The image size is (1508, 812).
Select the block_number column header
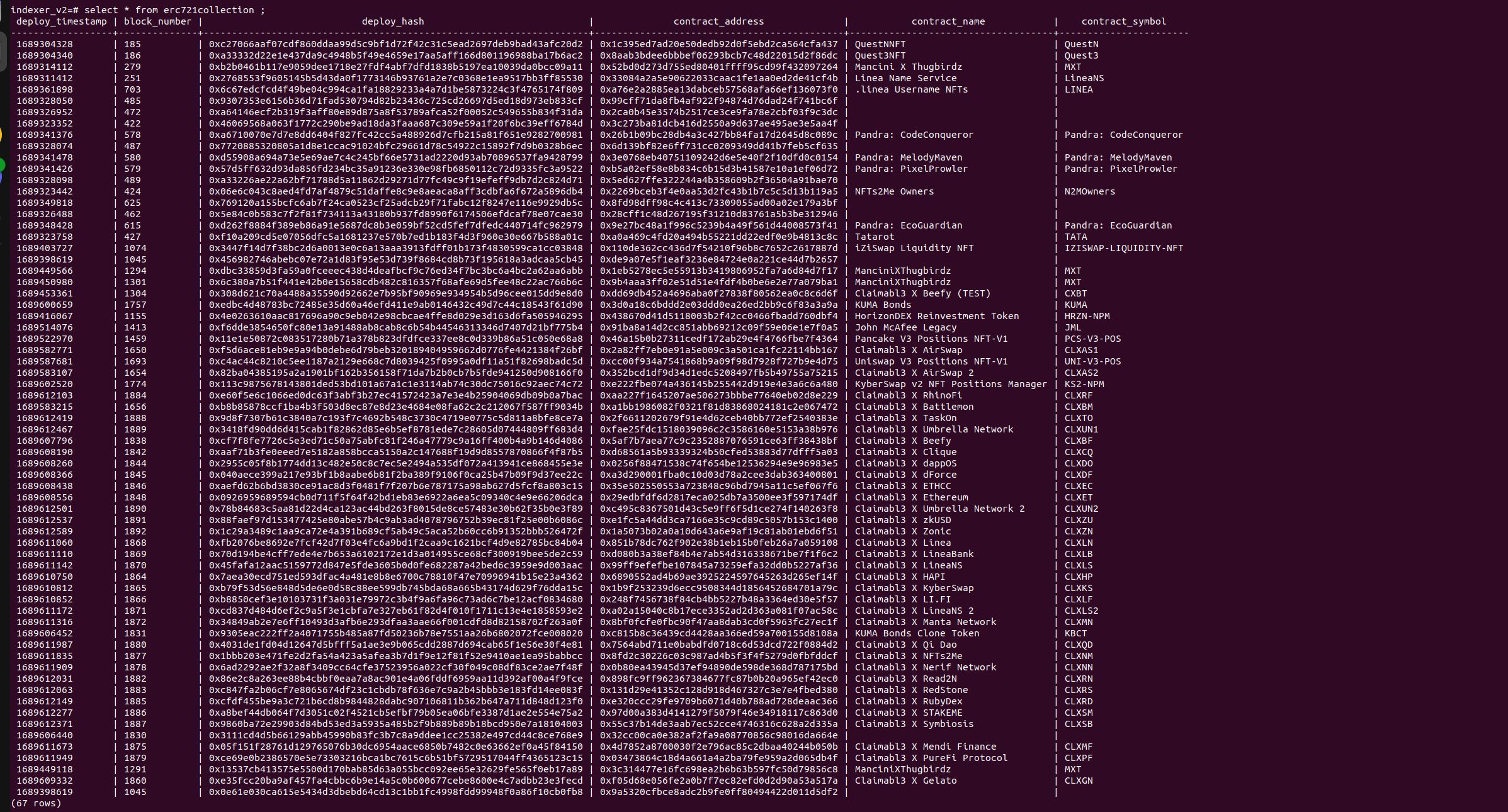[x=157, y=21]
